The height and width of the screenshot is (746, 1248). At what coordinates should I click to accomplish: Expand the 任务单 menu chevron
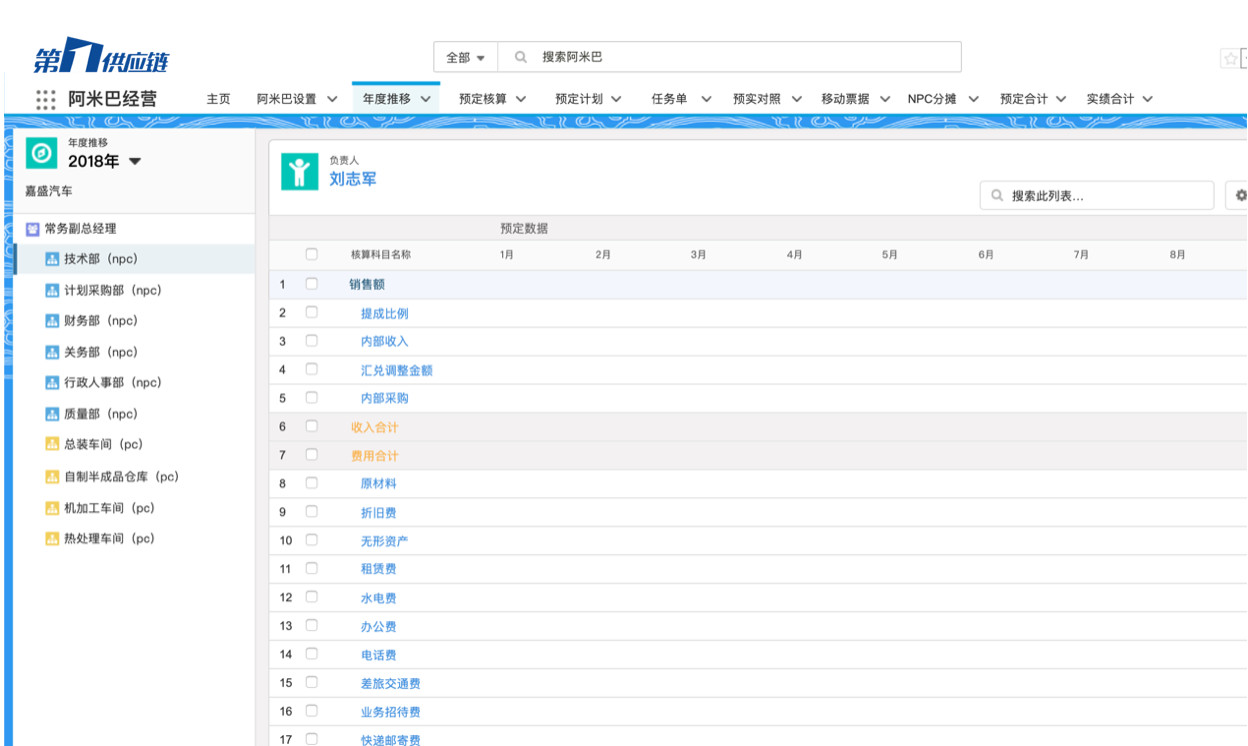706,99
